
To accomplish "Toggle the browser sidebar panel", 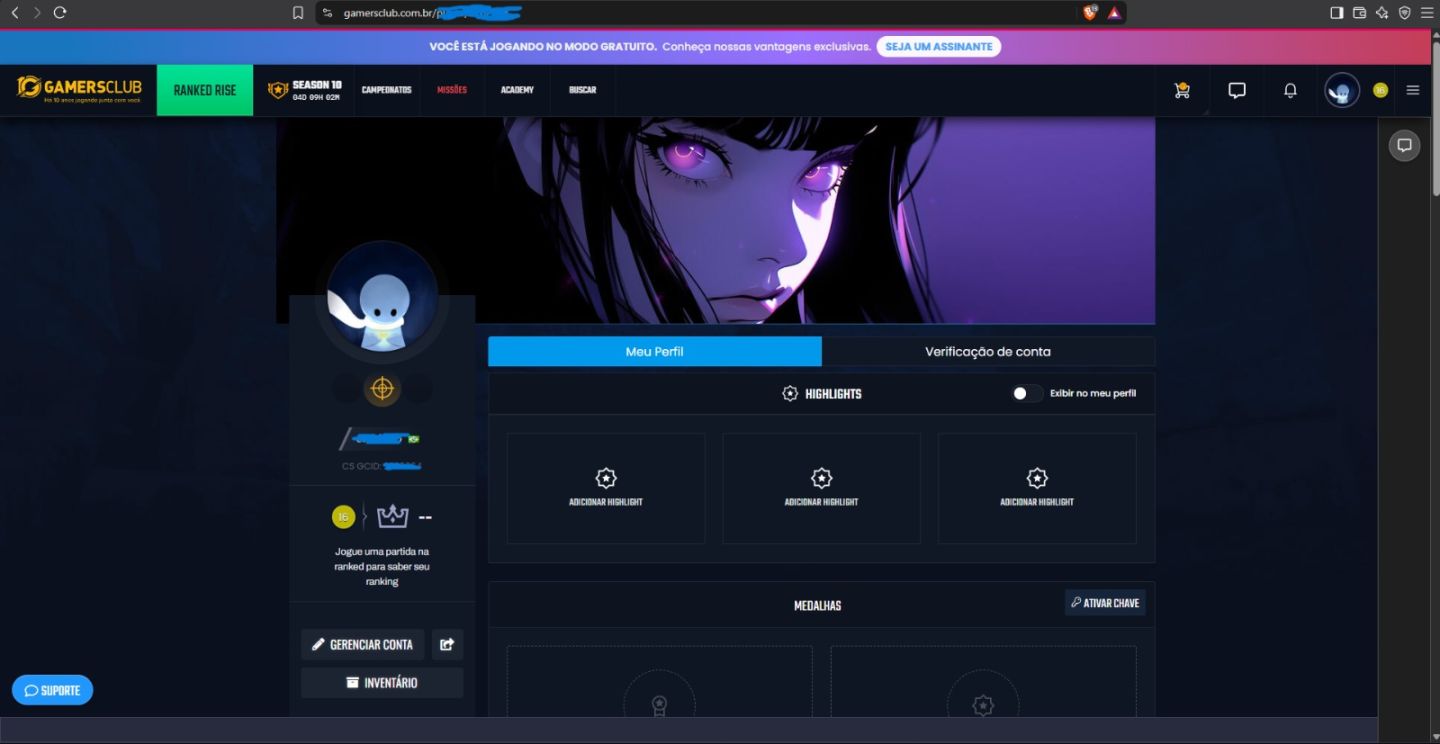I will pyautogui.click(x=1337, y=13).
